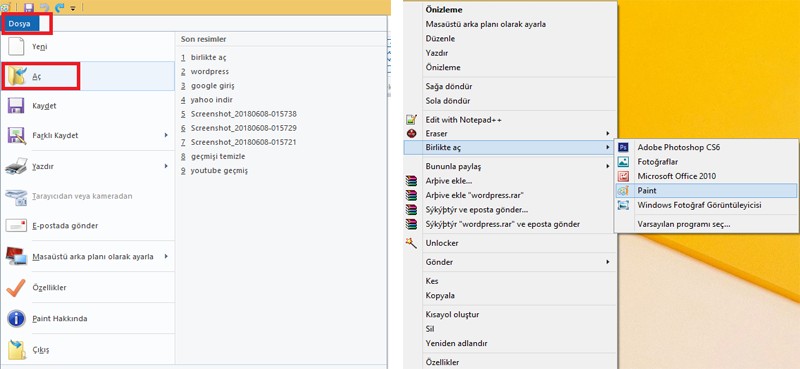Click the Yazdır printer icon

point(16,166)
